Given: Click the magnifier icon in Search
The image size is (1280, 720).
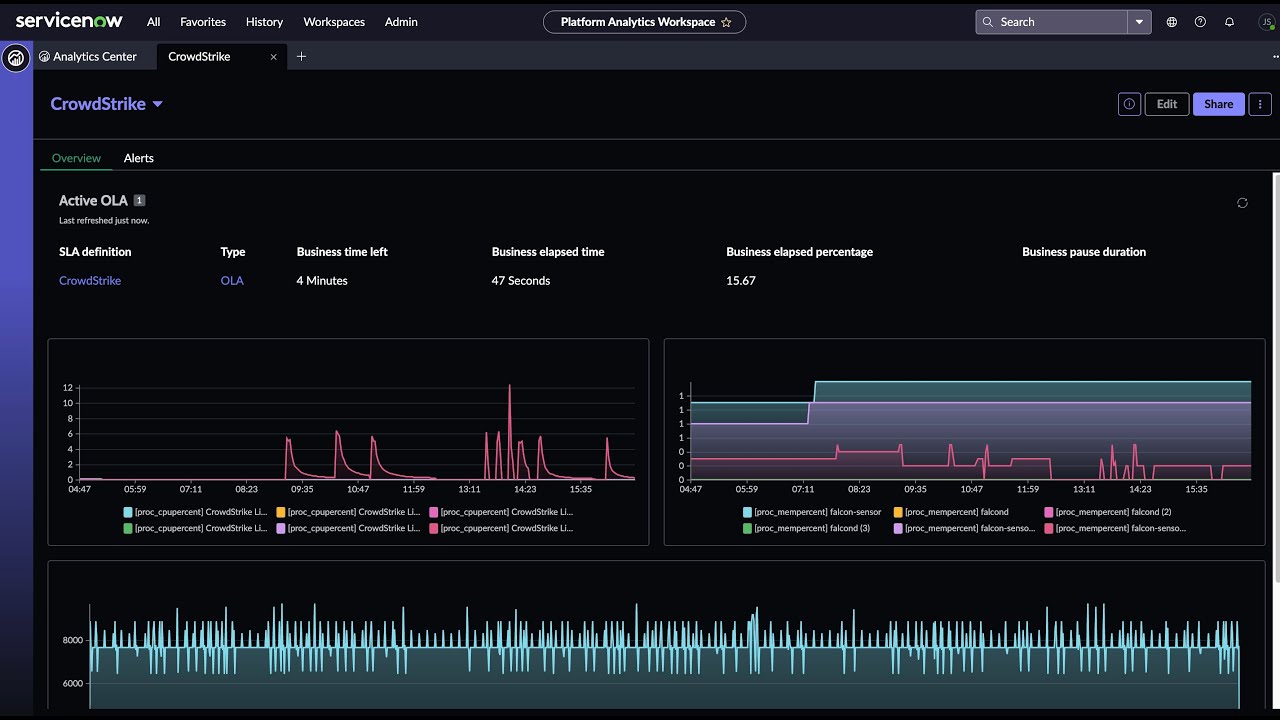Looking at the screenshot, I should (989, 22).
